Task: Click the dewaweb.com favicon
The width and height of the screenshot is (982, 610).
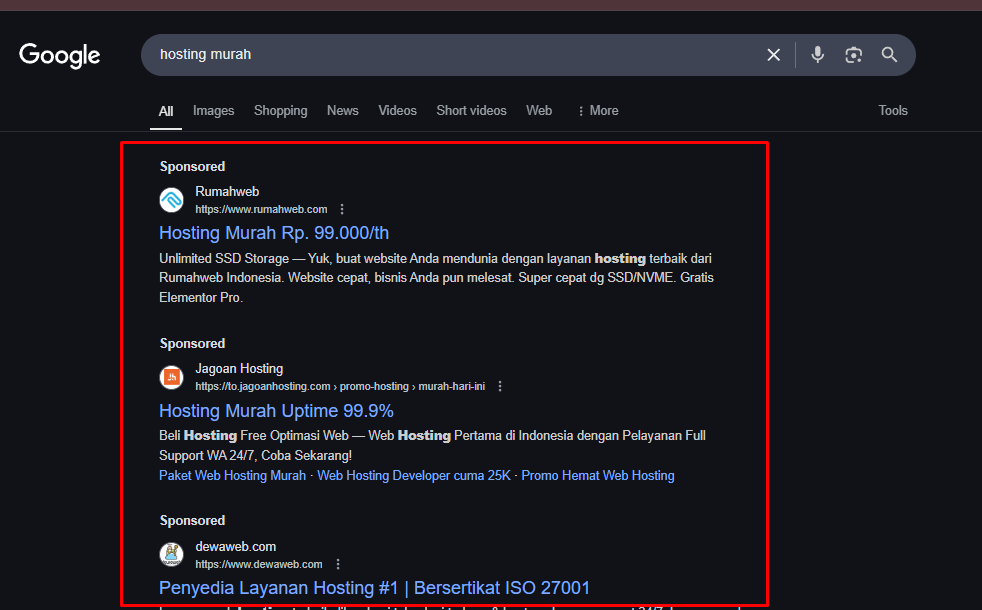Action: click(172, 555)
